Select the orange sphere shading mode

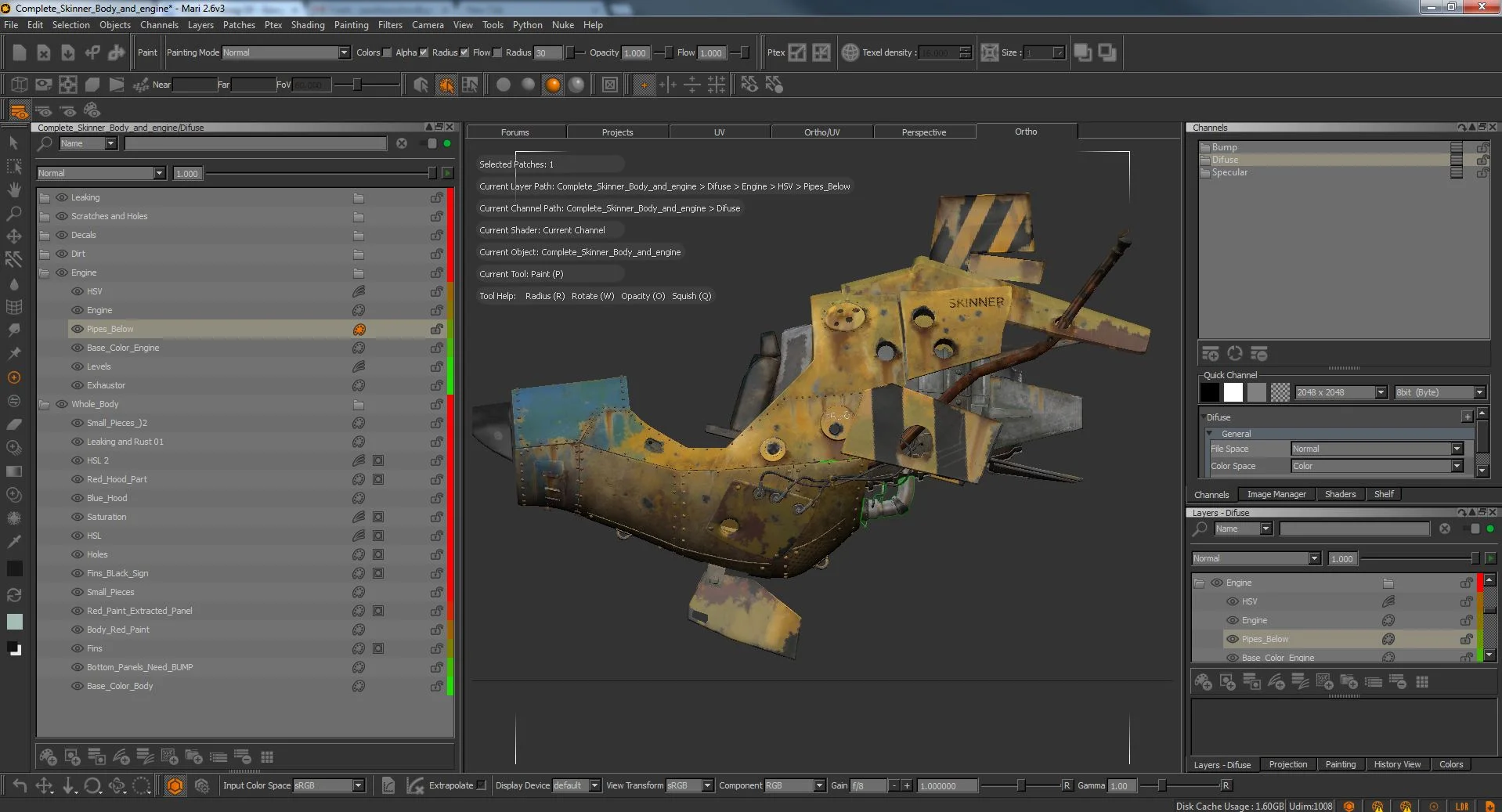[553, 85]
